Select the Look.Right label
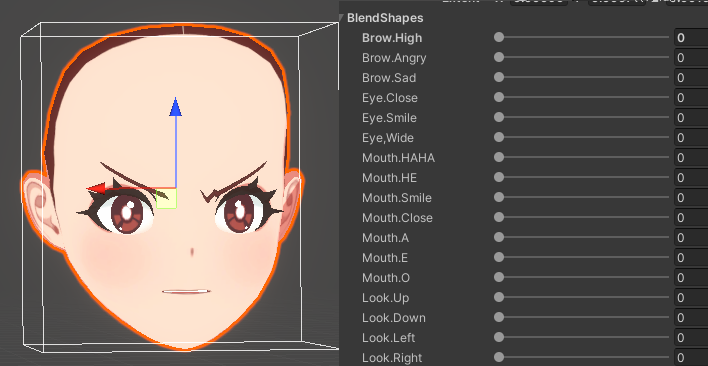This screenshot has width=708, height=366. (x=391, y=357)
